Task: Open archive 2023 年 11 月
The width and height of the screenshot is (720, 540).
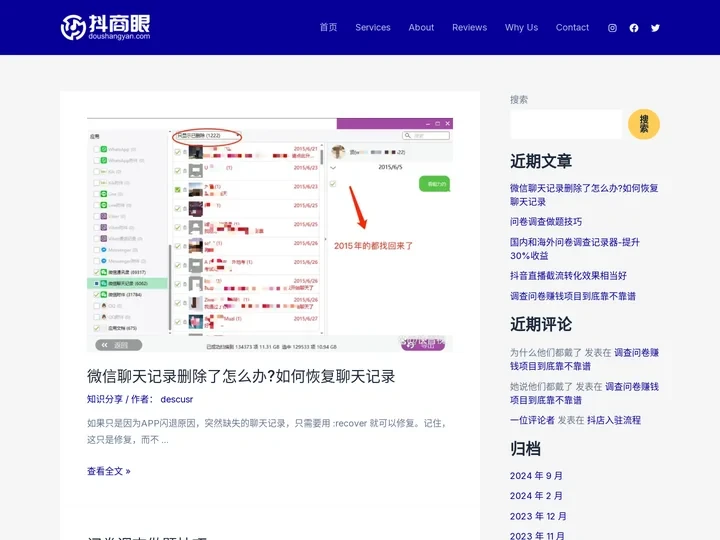Action: click(x=537, y=535)
